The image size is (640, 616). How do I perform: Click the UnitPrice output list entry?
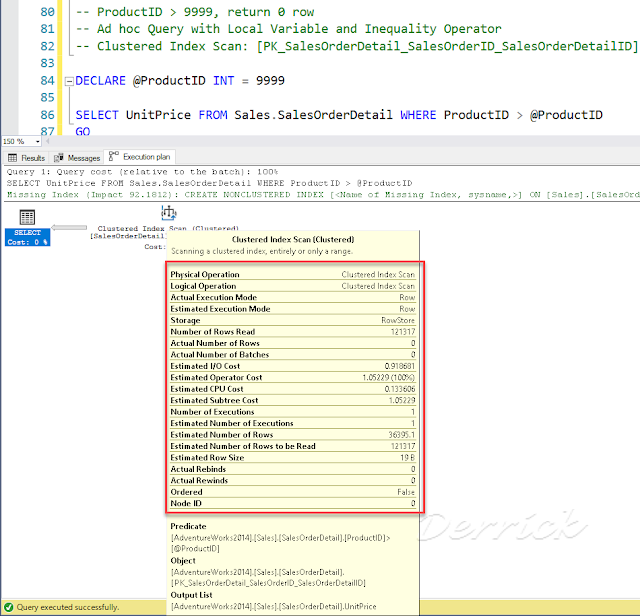tap(273, 606)
